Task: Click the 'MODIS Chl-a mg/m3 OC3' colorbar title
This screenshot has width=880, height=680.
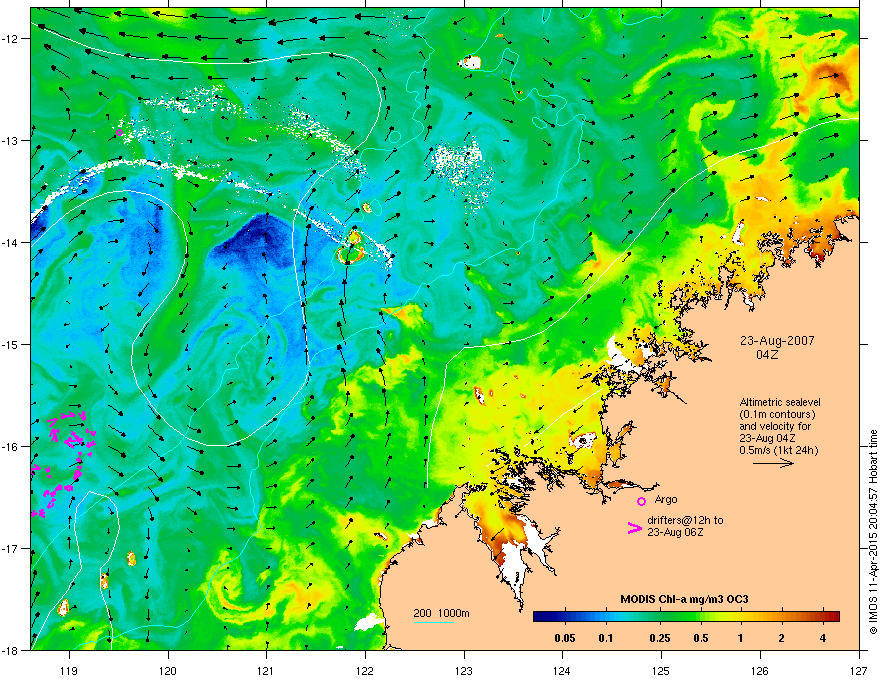Action: point(684,599)
